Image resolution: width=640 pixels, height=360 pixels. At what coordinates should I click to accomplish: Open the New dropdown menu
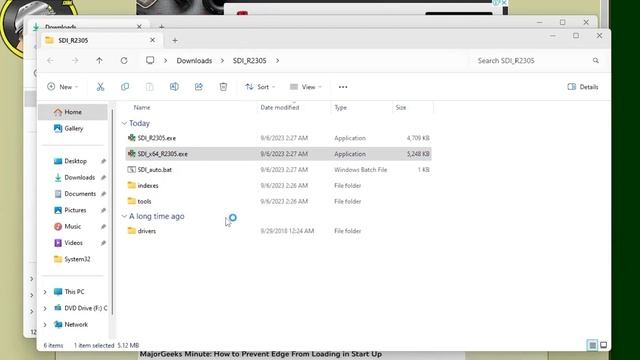pos(62,87)
